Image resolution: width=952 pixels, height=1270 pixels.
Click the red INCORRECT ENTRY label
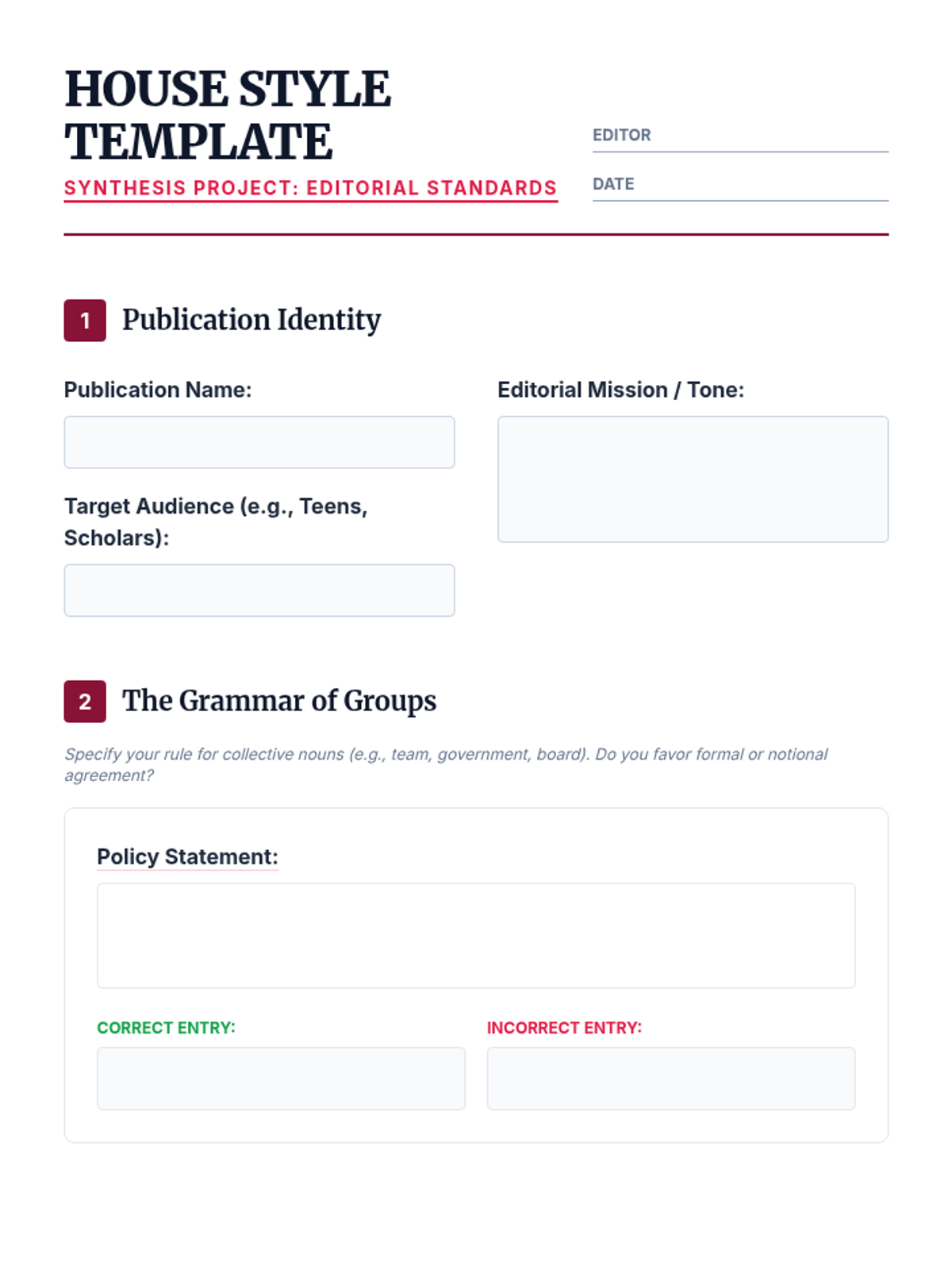(x=564, y=1028)
